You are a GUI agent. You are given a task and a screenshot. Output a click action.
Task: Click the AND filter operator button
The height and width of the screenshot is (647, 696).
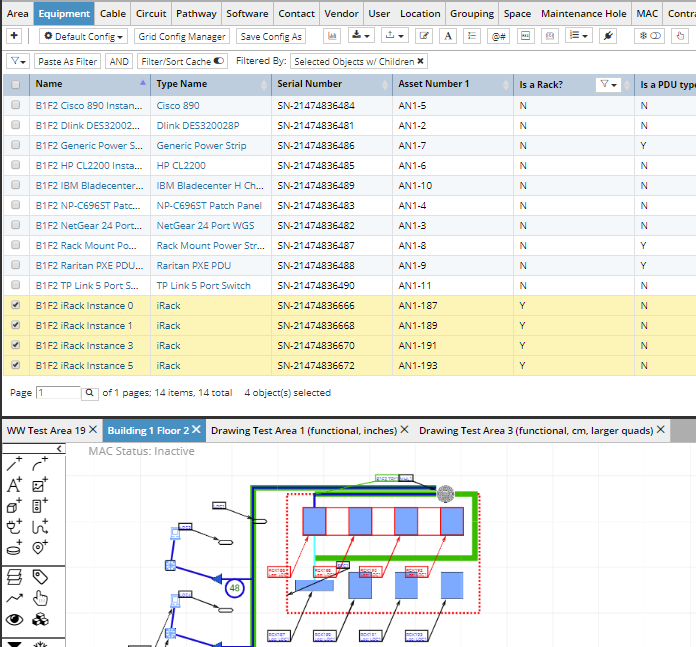pos(119,61)
